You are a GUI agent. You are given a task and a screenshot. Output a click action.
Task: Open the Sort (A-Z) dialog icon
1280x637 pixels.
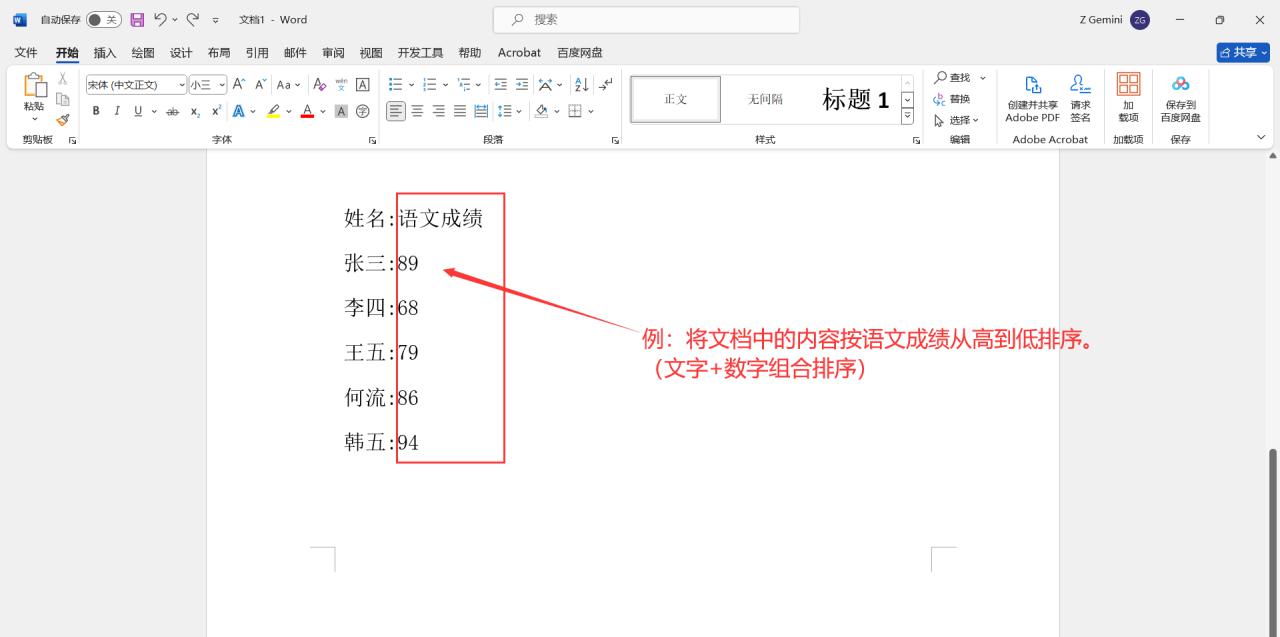point(582,85)
